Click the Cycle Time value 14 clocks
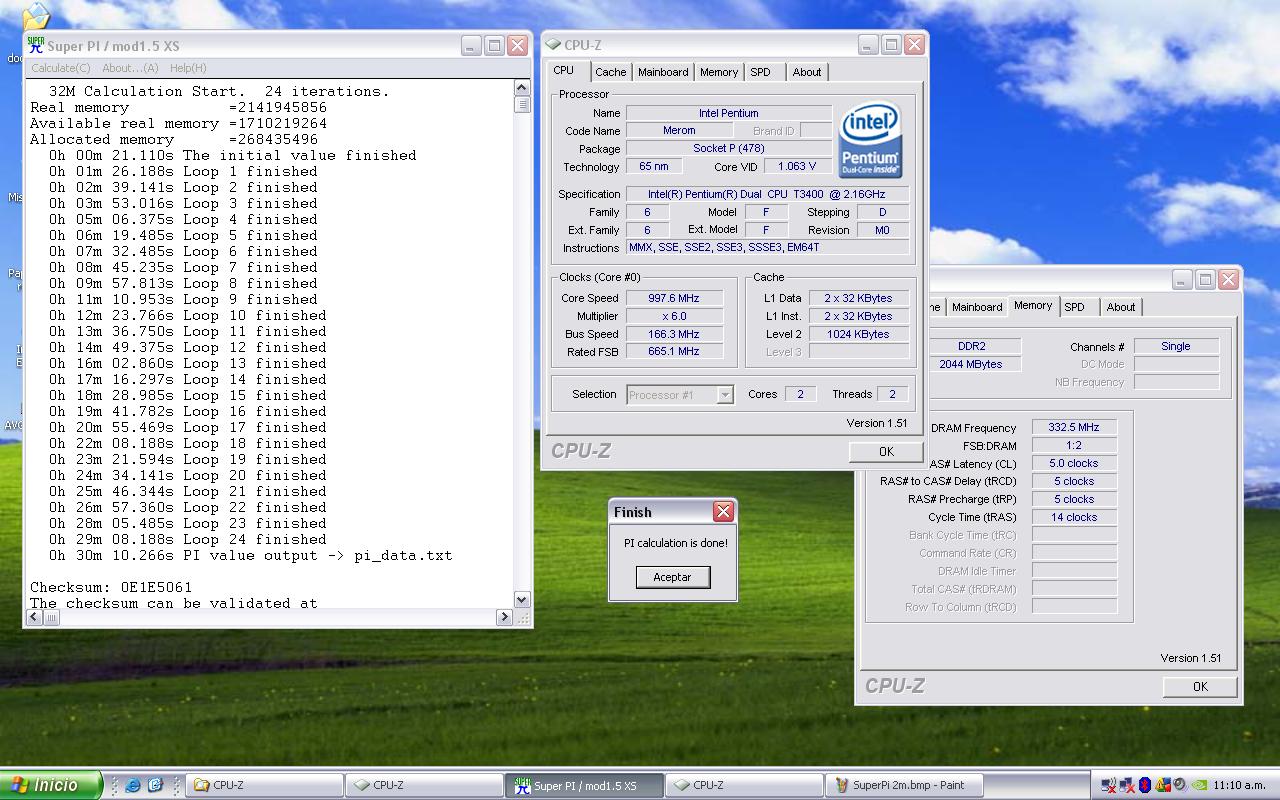 (1074, 517)
